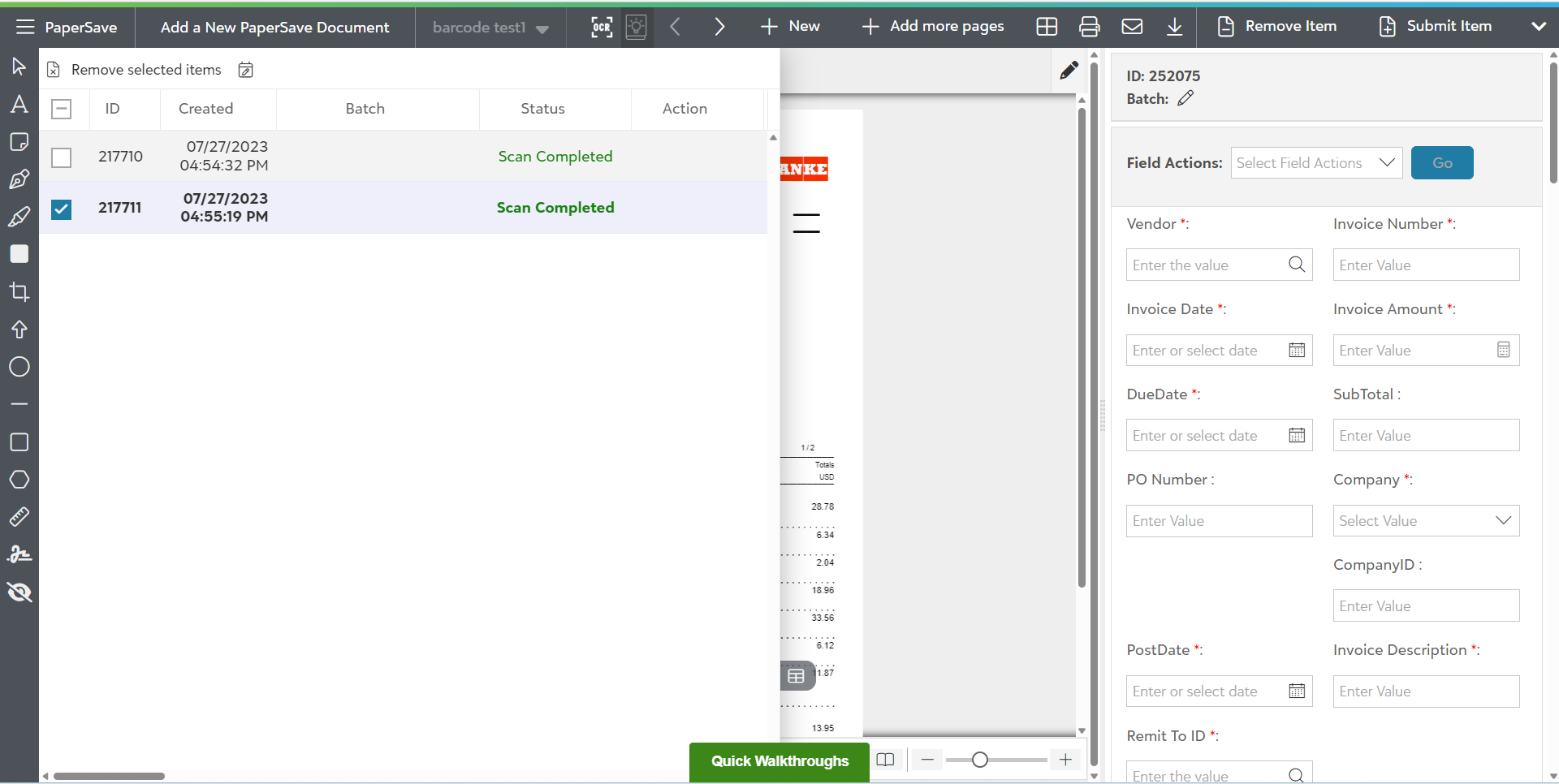
Task: Open the Select Field Actions dropdown
Action: [1316, 163]
